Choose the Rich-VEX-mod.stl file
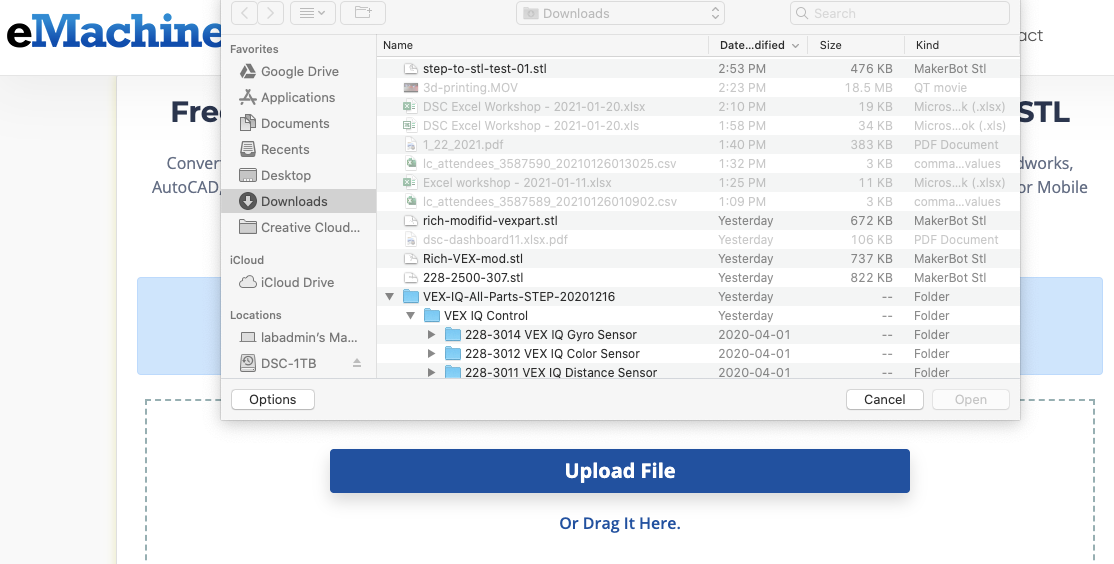 [472, 259]
